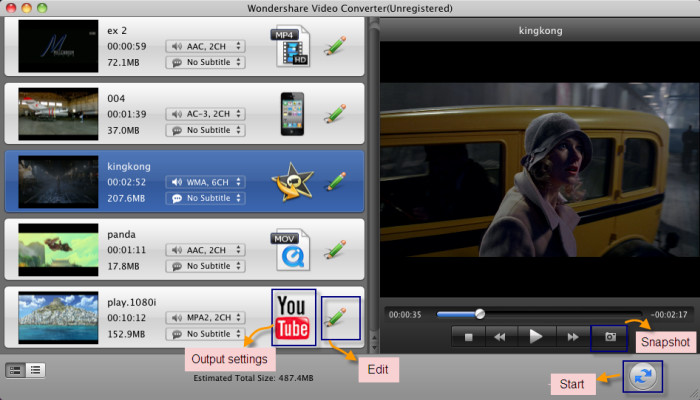Screen dimensions: 700x400
Task: Select the file name text 'panda'
Action: [121, 234]
